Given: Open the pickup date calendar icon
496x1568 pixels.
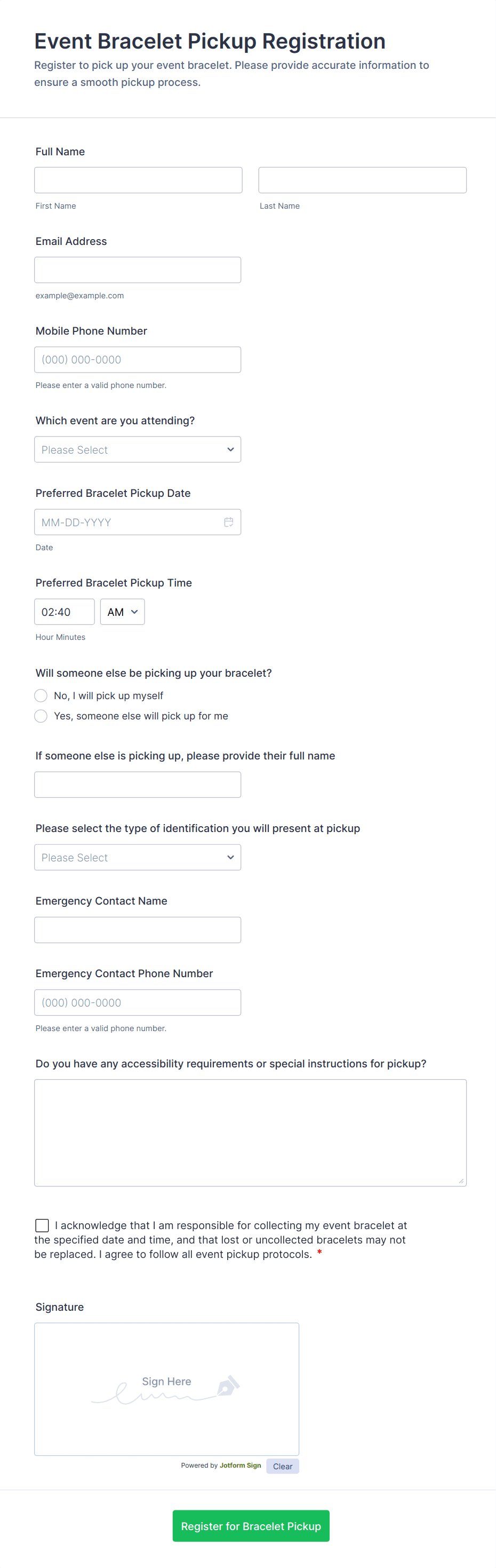Looking at the screenshot, I should click(x=229, y=521).
